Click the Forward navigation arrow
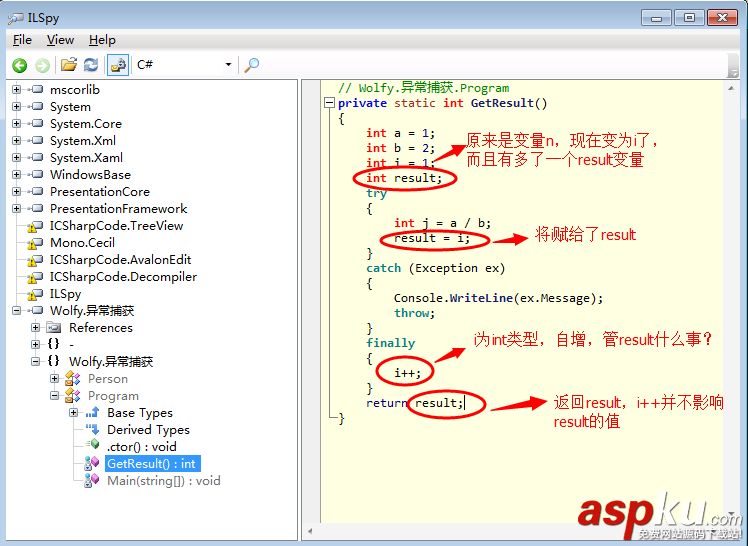The width and height of the screenshot is (748, 546). (42, 65)
